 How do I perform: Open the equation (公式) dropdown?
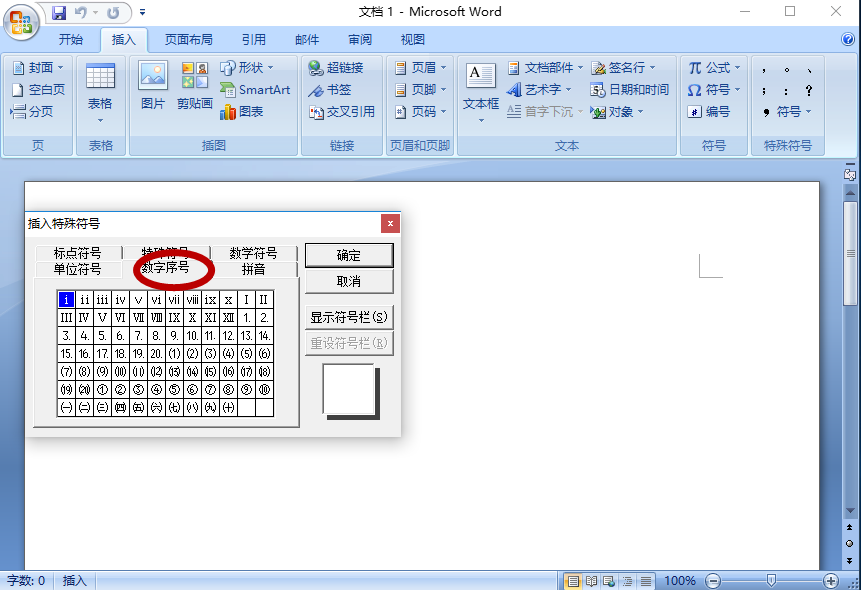pyautogui.click(x=714, y=68)
